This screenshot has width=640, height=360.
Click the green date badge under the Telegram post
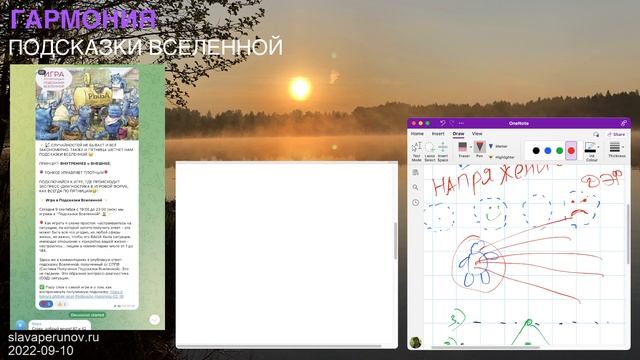click(87, 315)
